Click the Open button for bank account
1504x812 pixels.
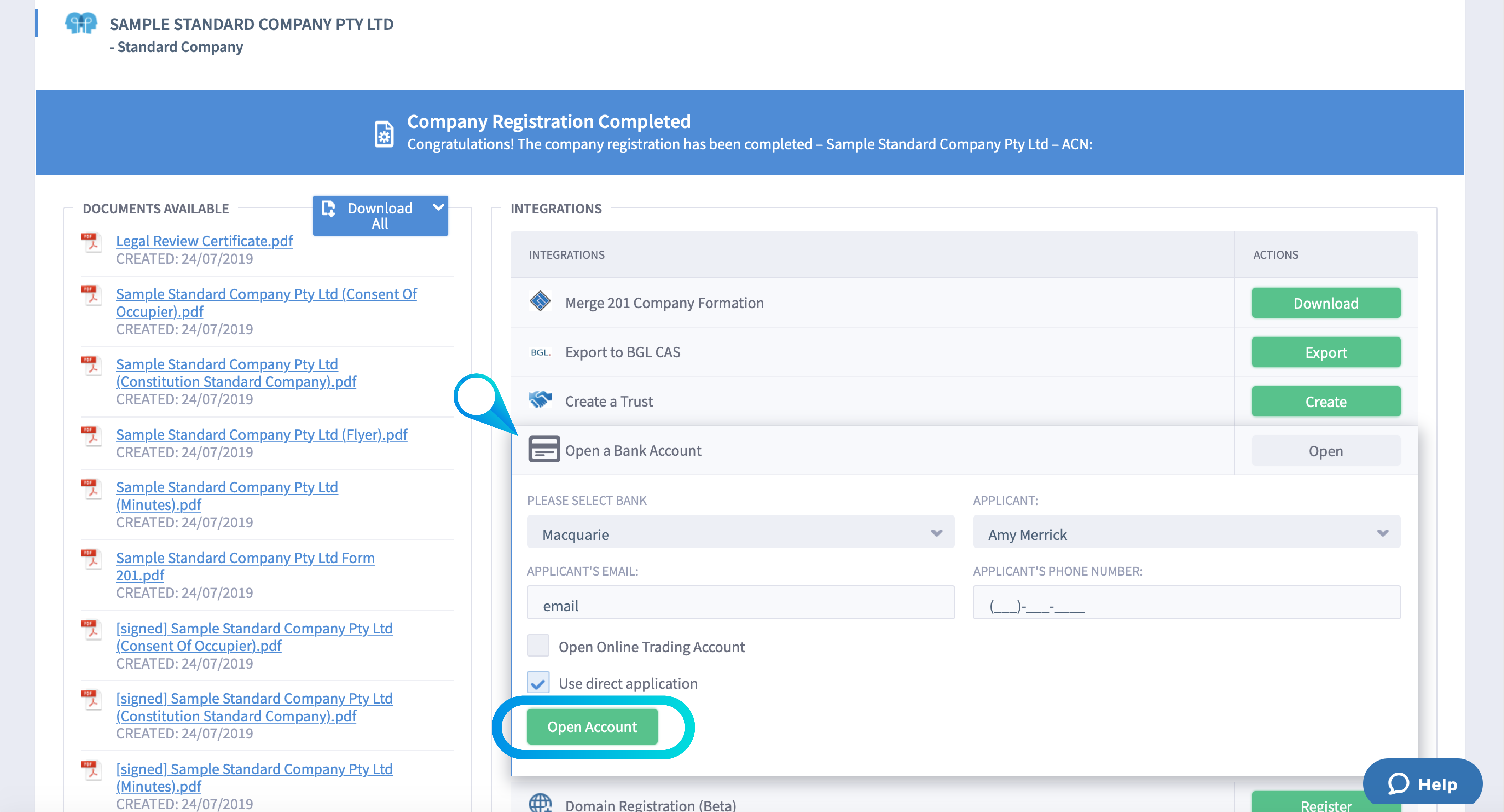[x=1325, y=451]
